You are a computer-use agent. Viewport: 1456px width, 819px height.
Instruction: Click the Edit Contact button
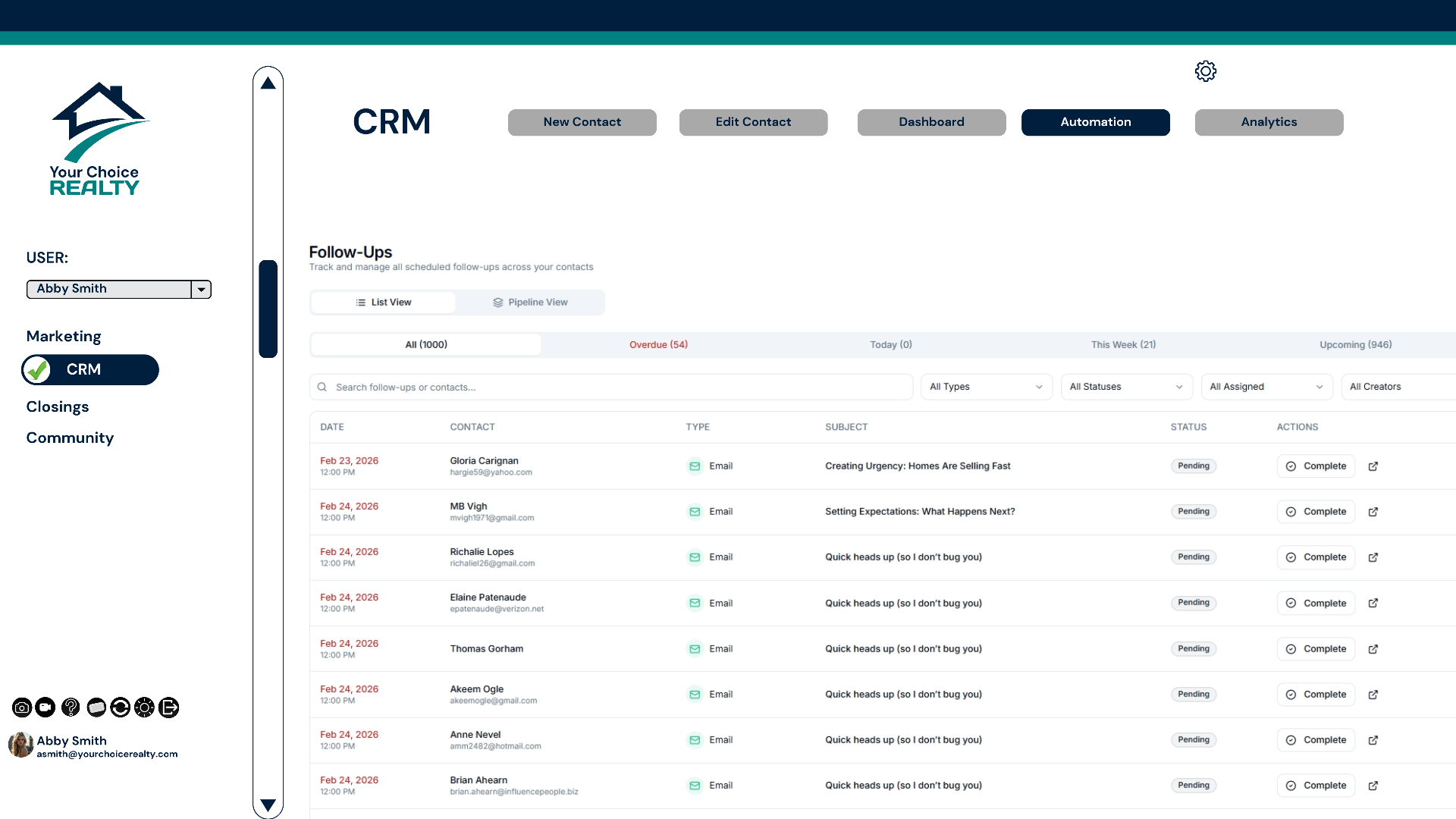[754, 122]
